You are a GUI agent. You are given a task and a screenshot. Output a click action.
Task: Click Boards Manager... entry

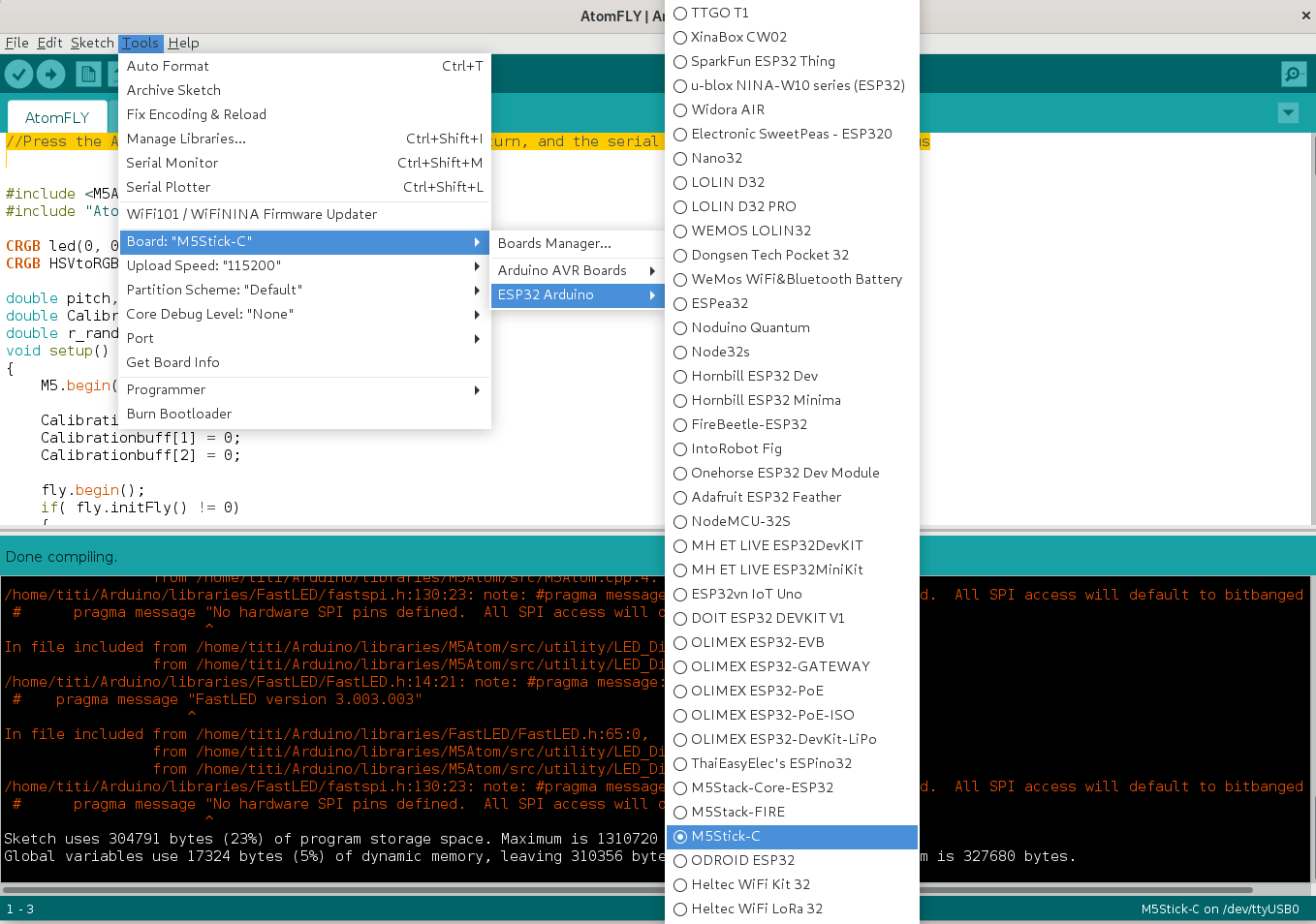coord(554,244)
